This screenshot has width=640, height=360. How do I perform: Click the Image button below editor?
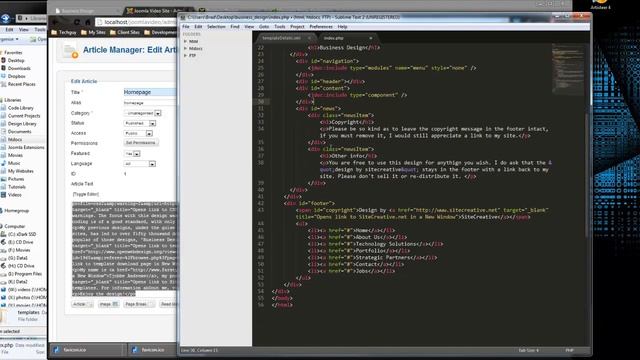coord(109,304)
